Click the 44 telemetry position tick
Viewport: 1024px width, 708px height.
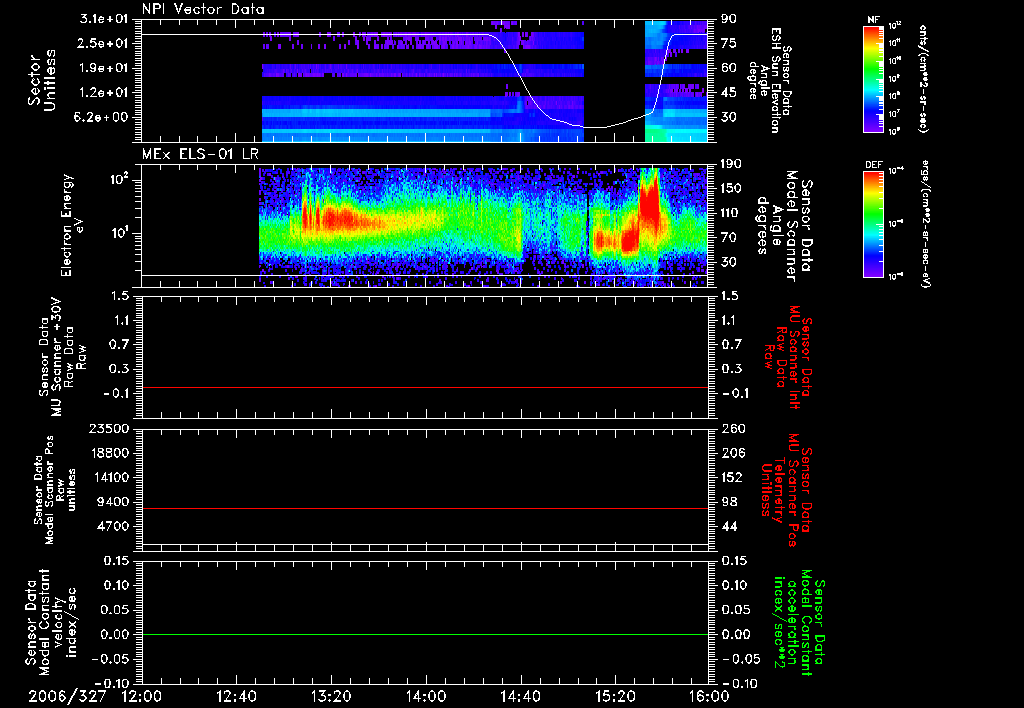(x=729, y=526)
